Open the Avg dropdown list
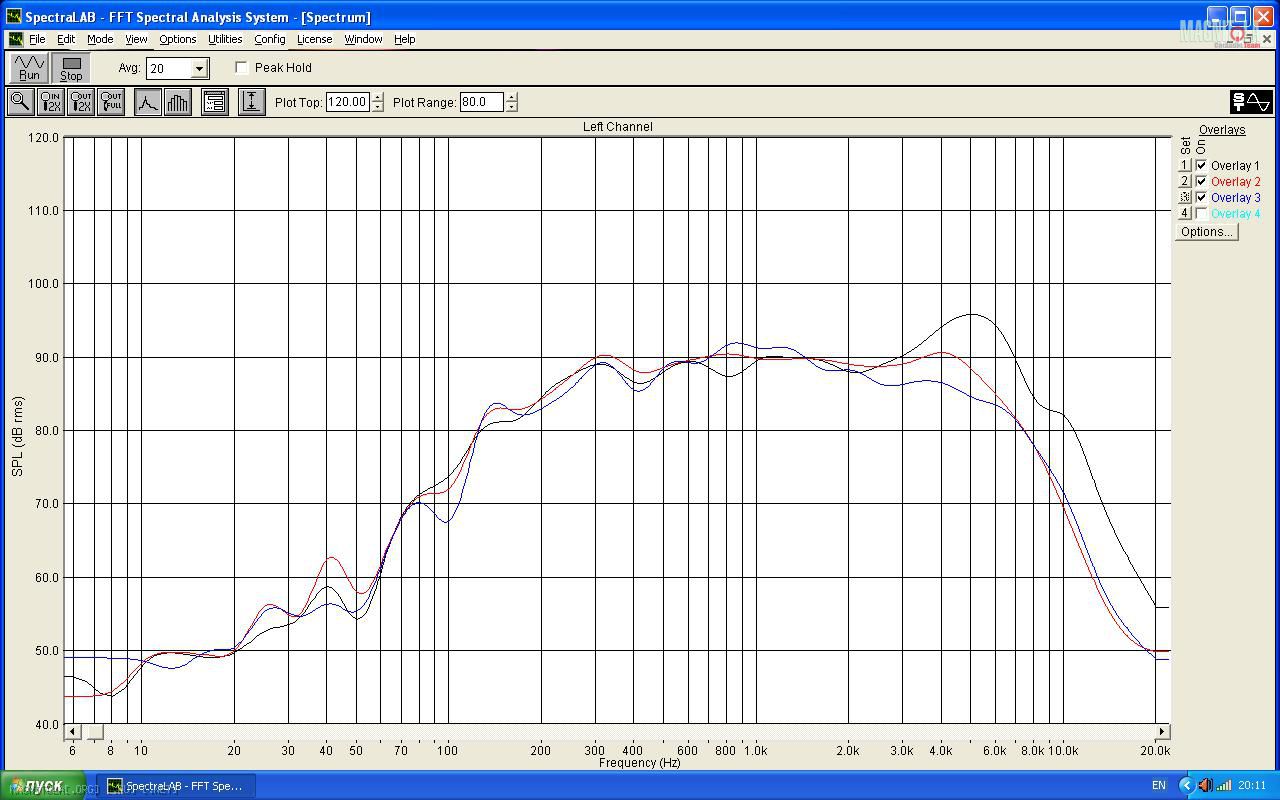 (199, 69)
